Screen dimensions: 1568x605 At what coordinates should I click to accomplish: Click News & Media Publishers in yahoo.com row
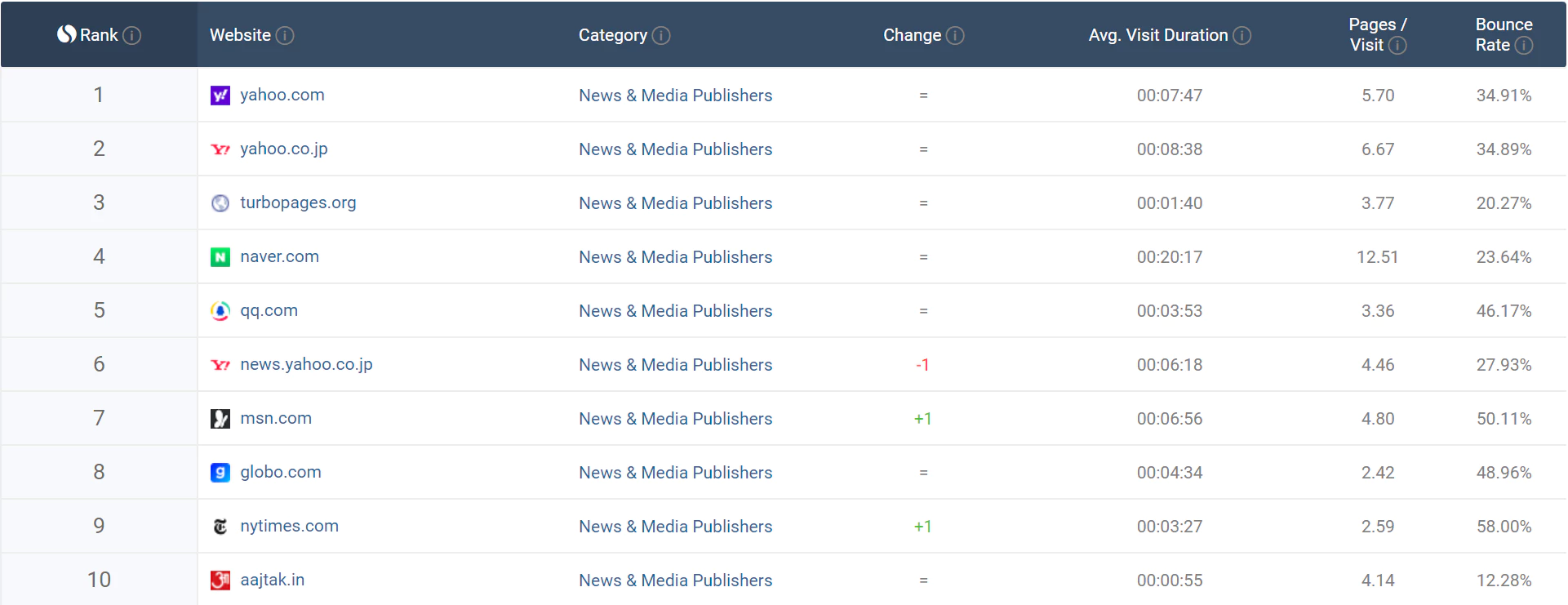675,96
